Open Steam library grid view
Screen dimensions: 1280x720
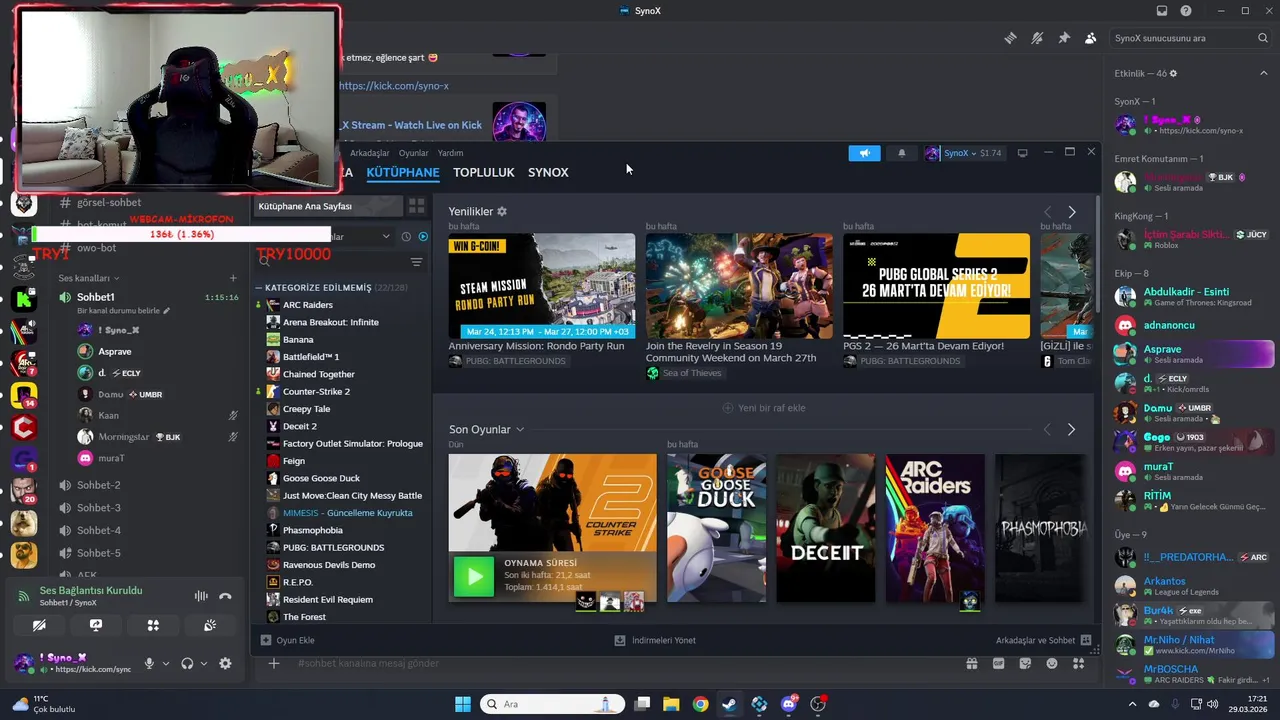click(417, 206)
